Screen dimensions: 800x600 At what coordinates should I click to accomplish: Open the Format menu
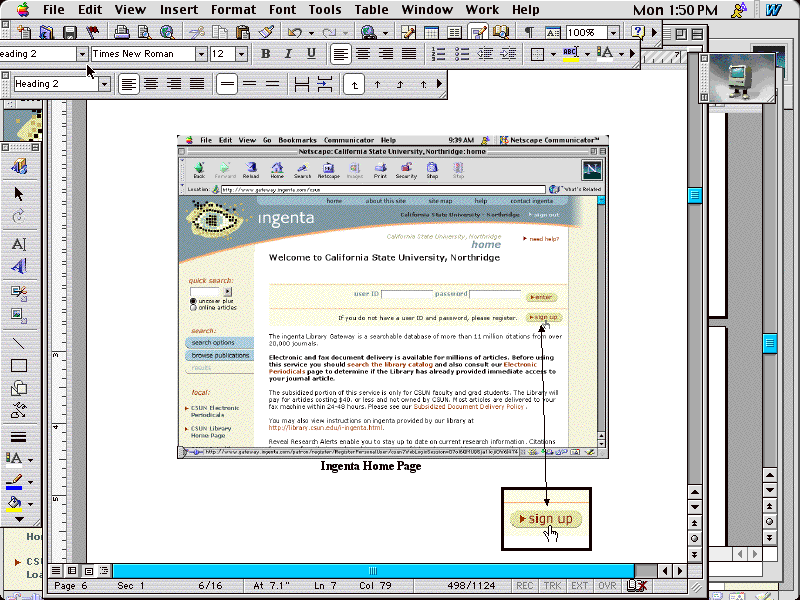coord(233,10)
